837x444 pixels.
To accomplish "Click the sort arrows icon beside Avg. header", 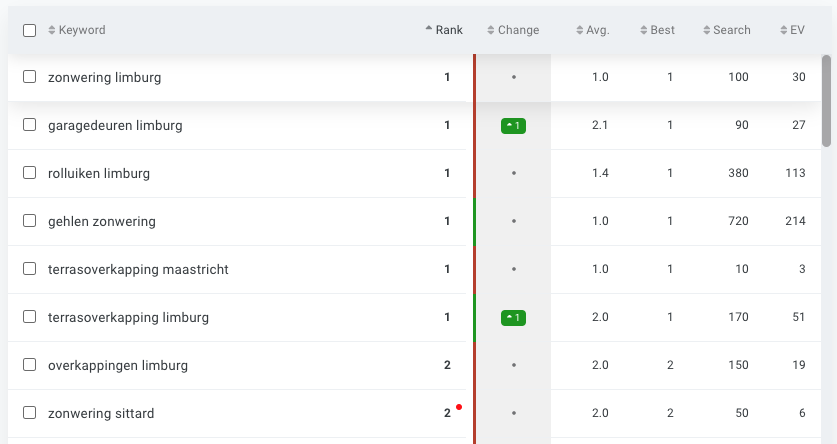I will click(x=580, y=30).
